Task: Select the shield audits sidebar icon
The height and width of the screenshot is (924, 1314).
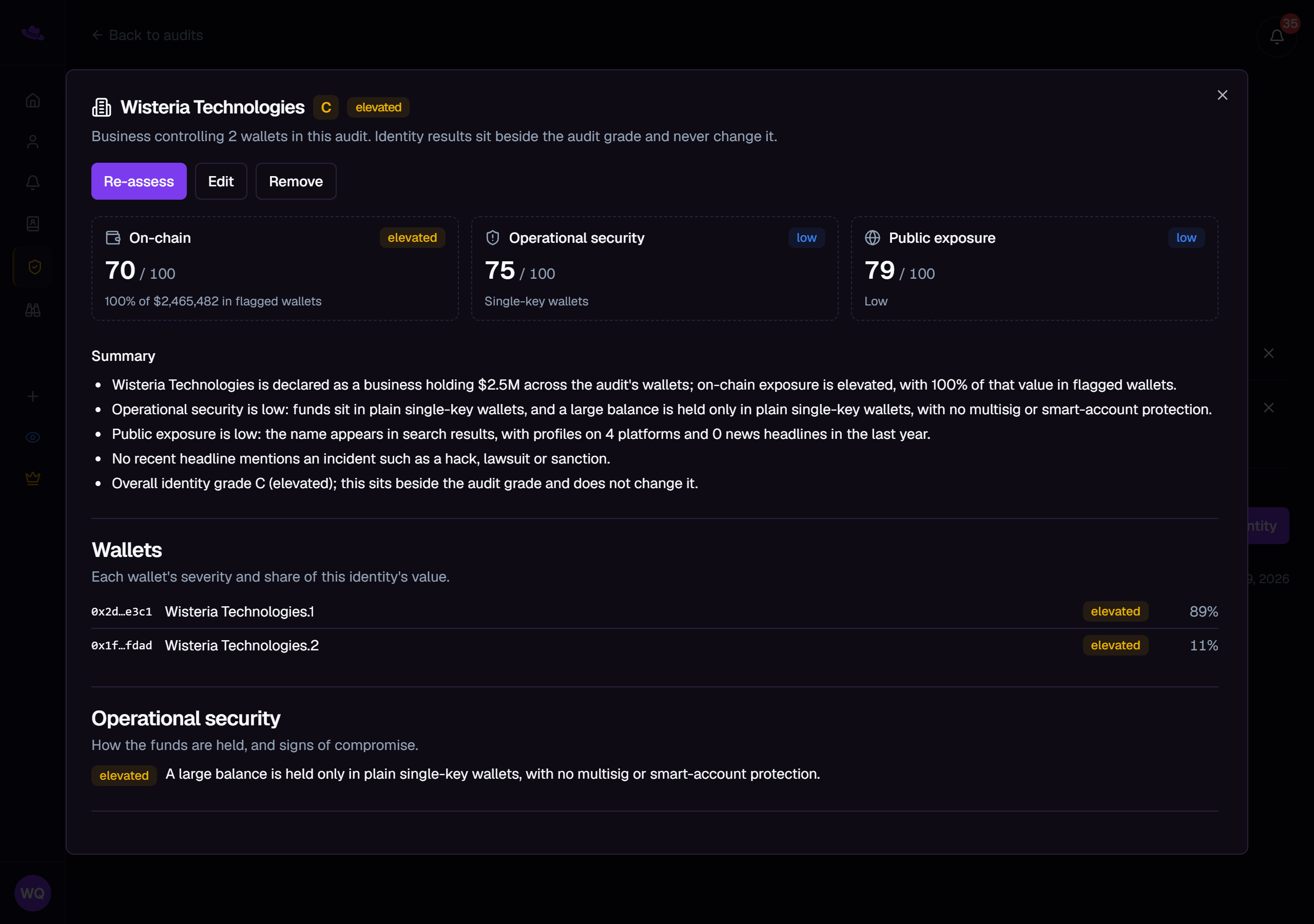Action: click(x=34, y=267)
